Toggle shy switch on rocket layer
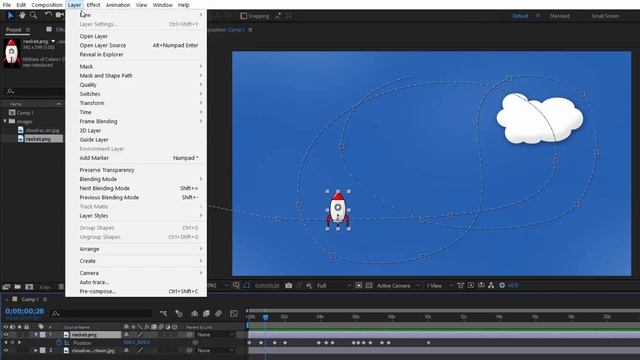 coord(127,335)
